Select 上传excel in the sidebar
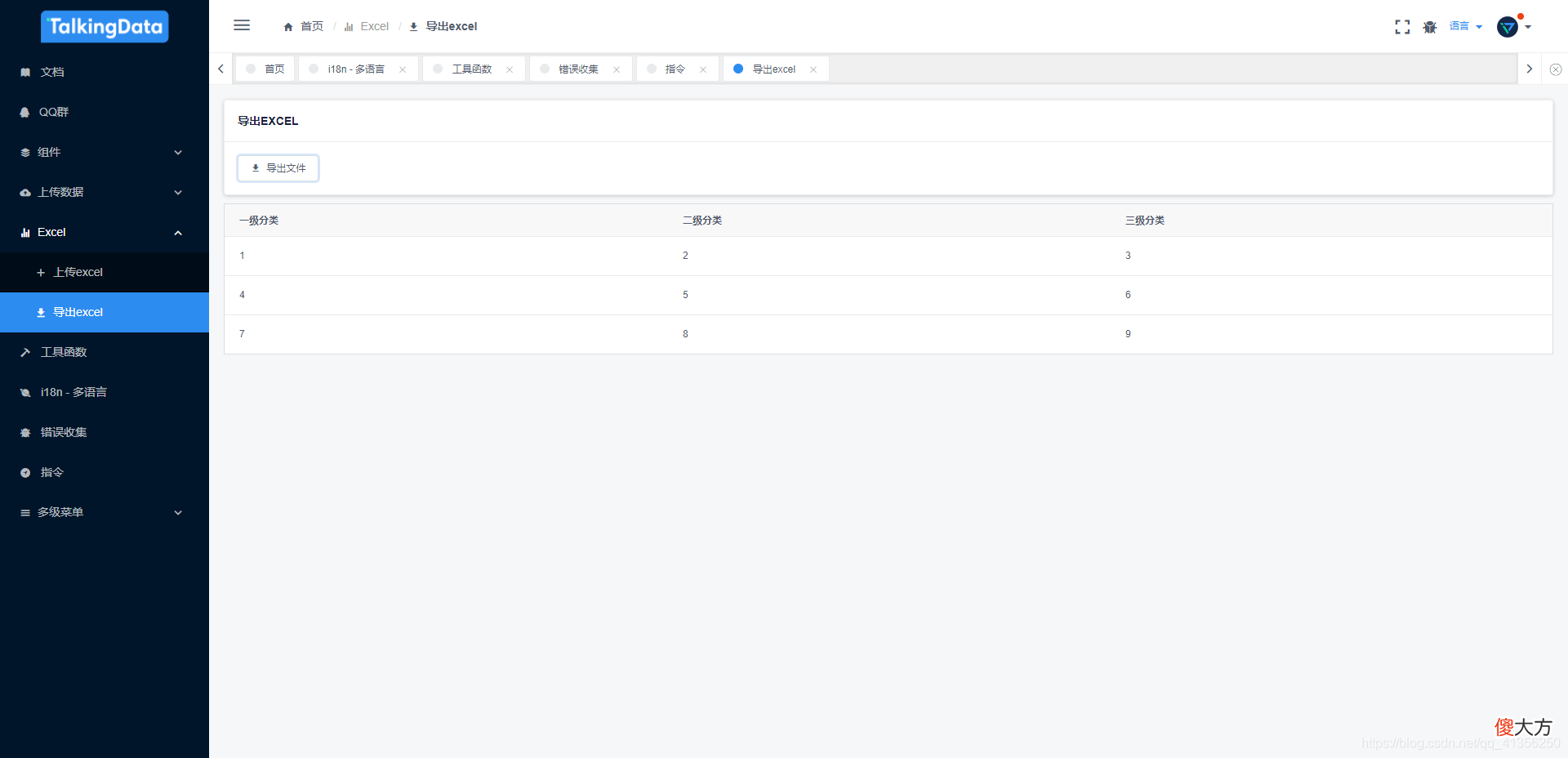Viewport: 1568px width, 758px height. 105,272
